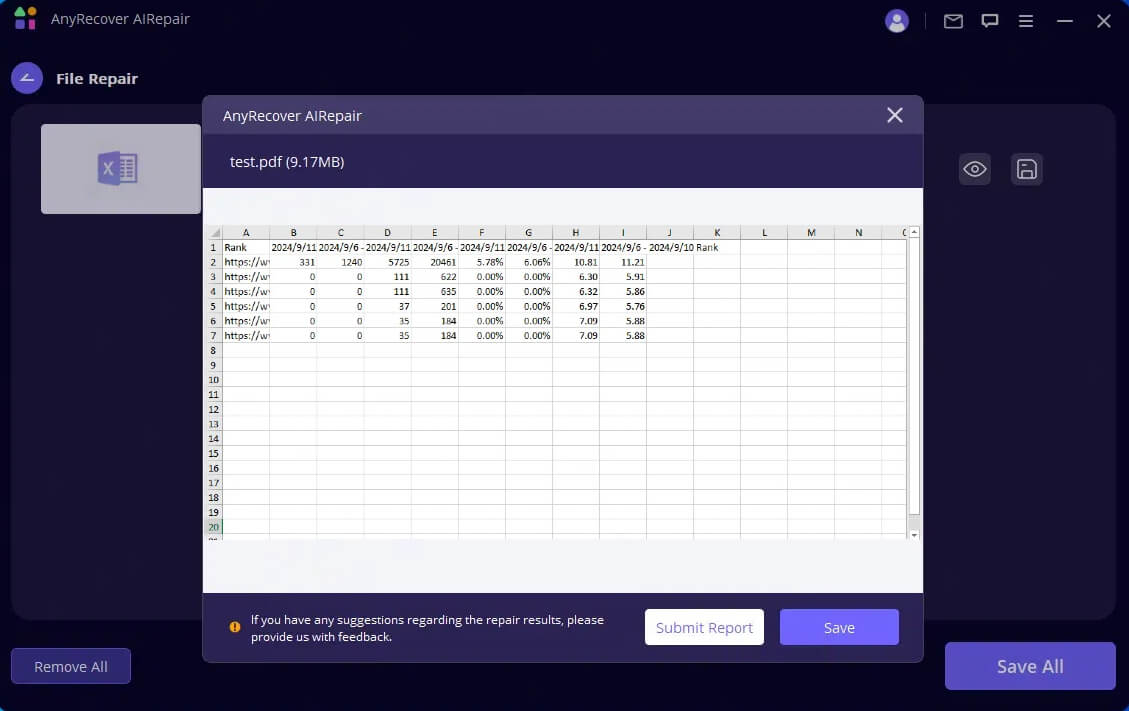Close the AnyRecover AIRepair repair dialog

coord(894,114)
